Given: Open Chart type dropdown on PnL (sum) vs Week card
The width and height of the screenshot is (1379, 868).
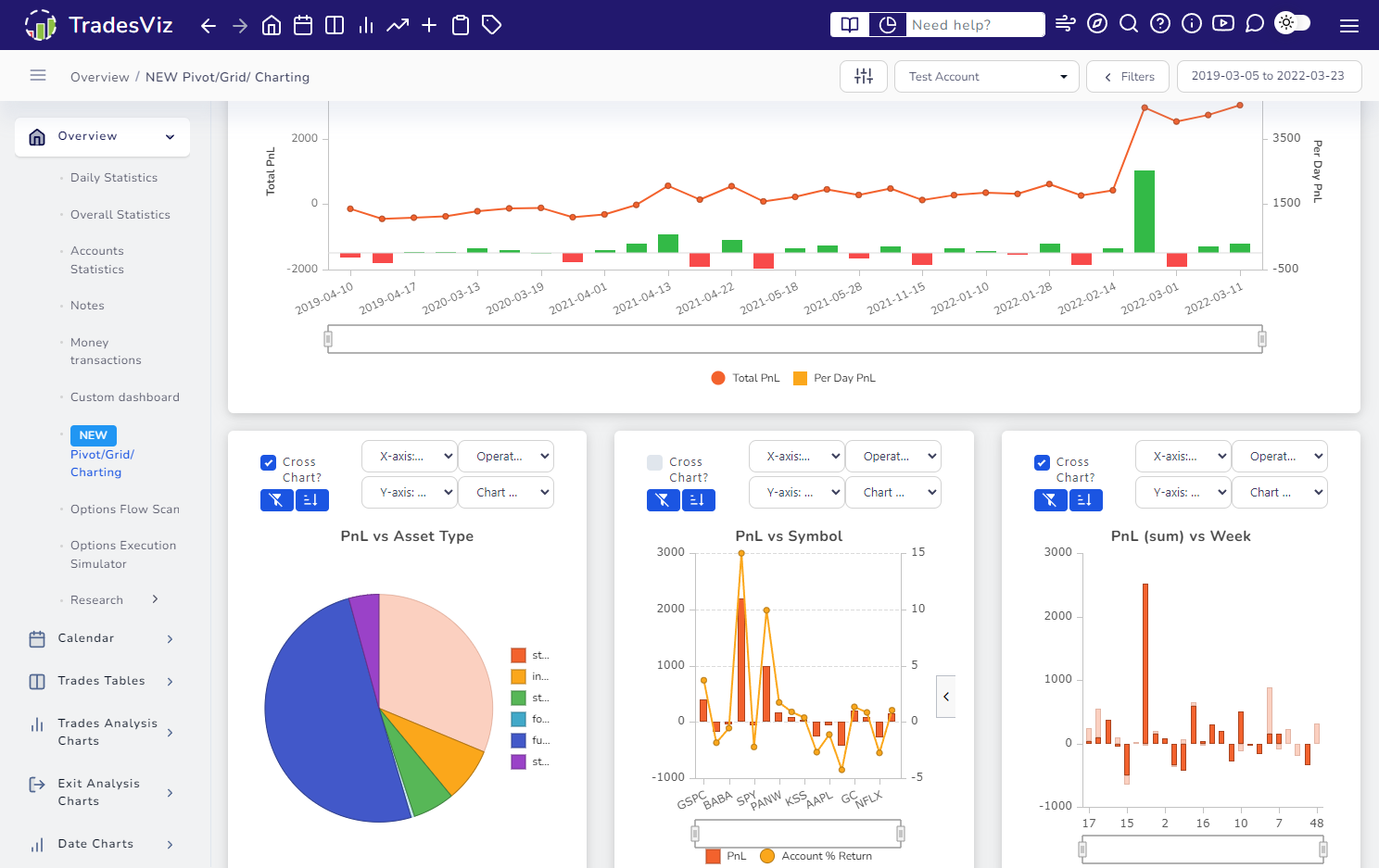Looking at the screenshot, I should (x=1280, y=493).
